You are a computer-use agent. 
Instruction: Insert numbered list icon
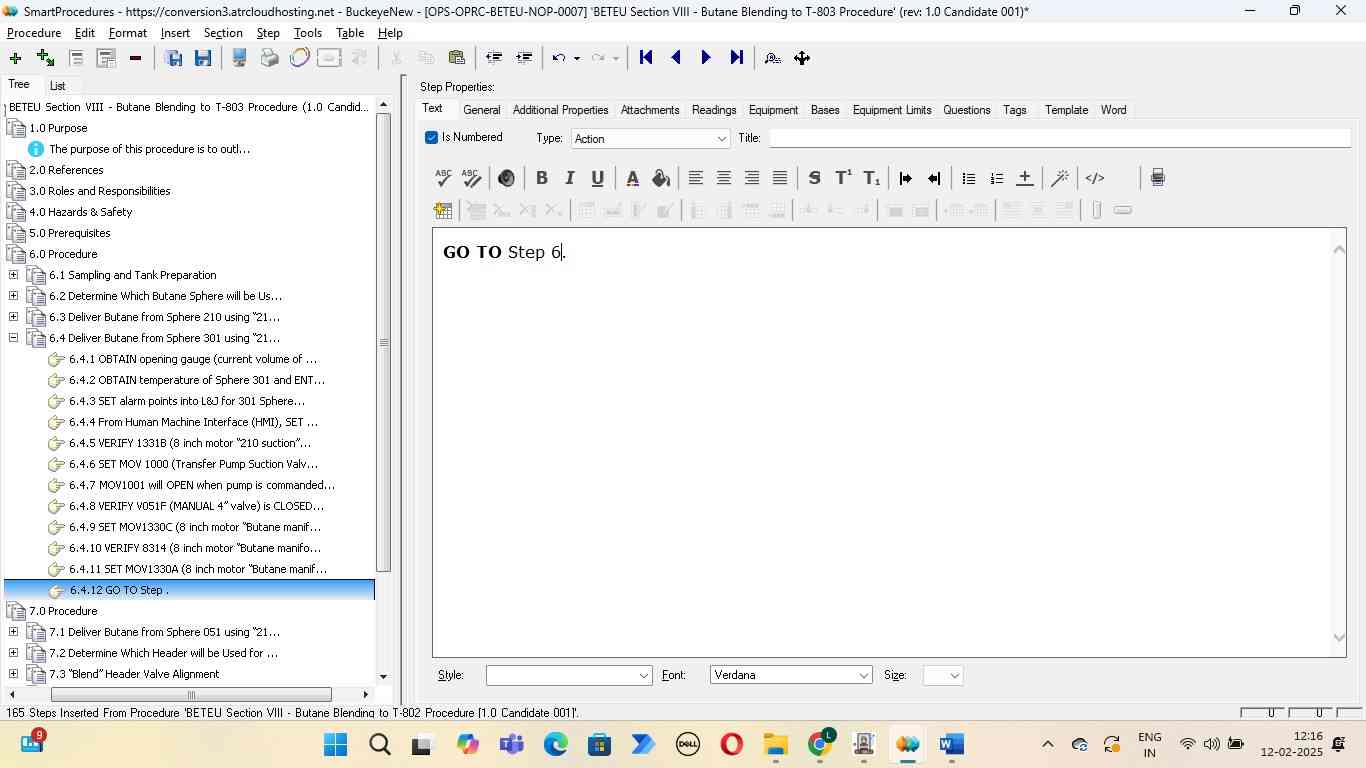pos(997,178)
